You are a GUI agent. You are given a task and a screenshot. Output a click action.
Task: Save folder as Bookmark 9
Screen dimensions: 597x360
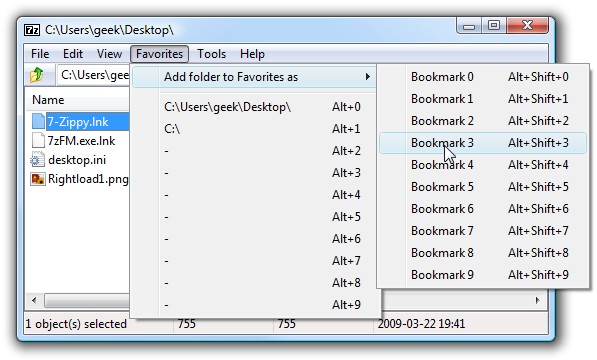(483, 275)
